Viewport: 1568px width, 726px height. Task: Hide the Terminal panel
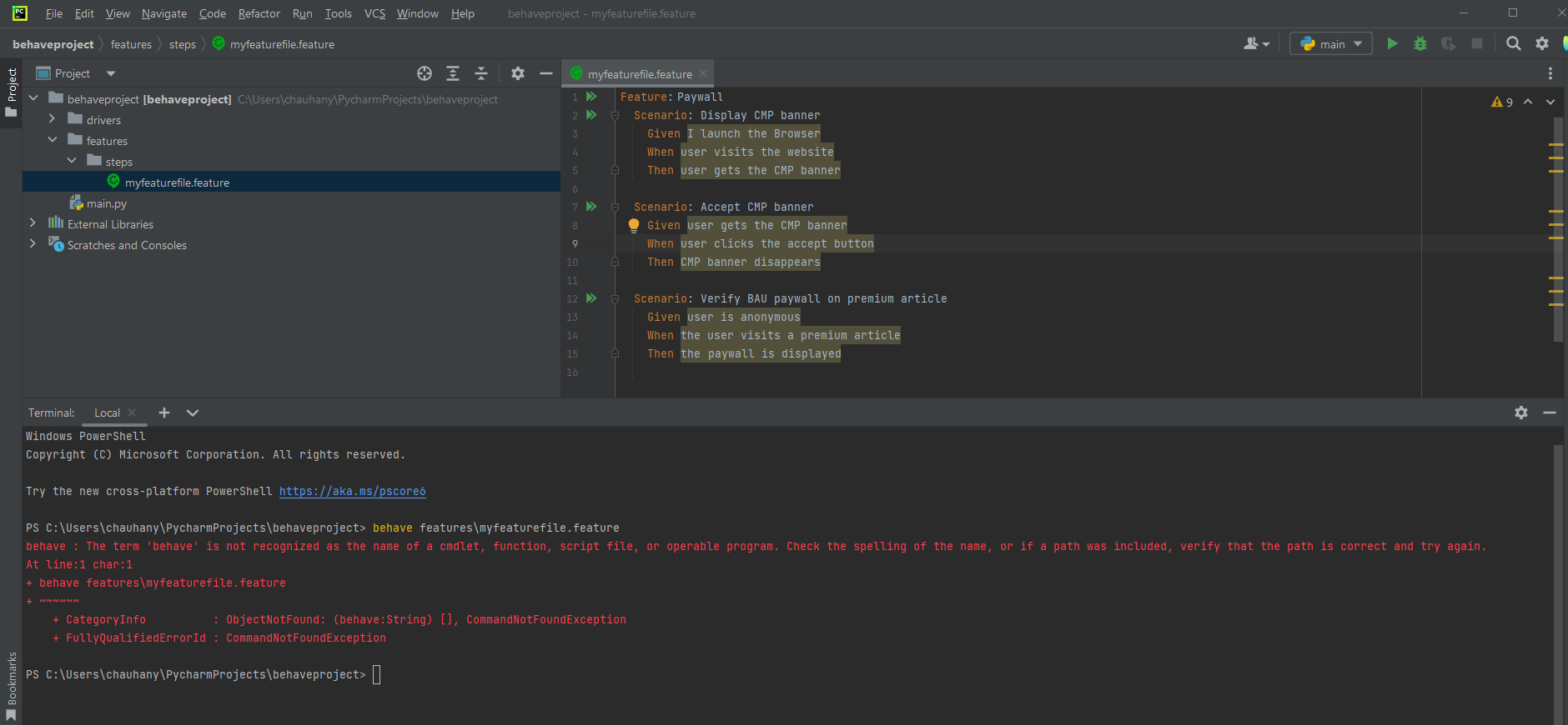pyautogui.click(x=1550, y=413)
